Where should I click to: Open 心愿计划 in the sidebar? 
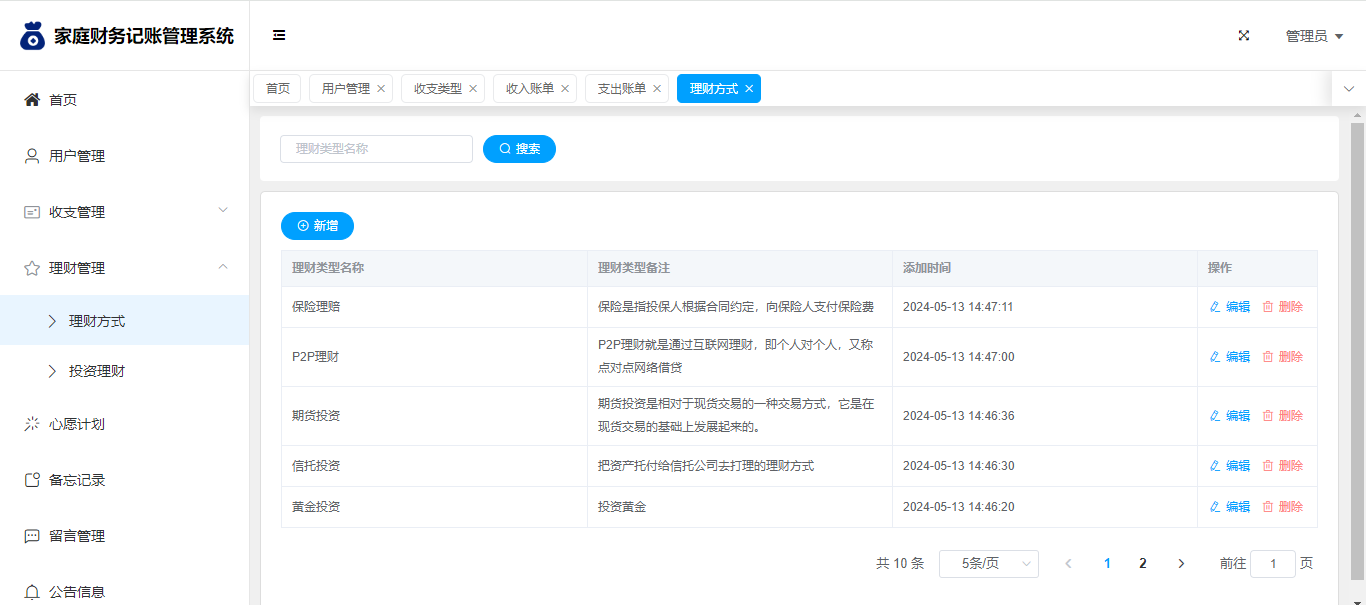click(x=77, y=424)
